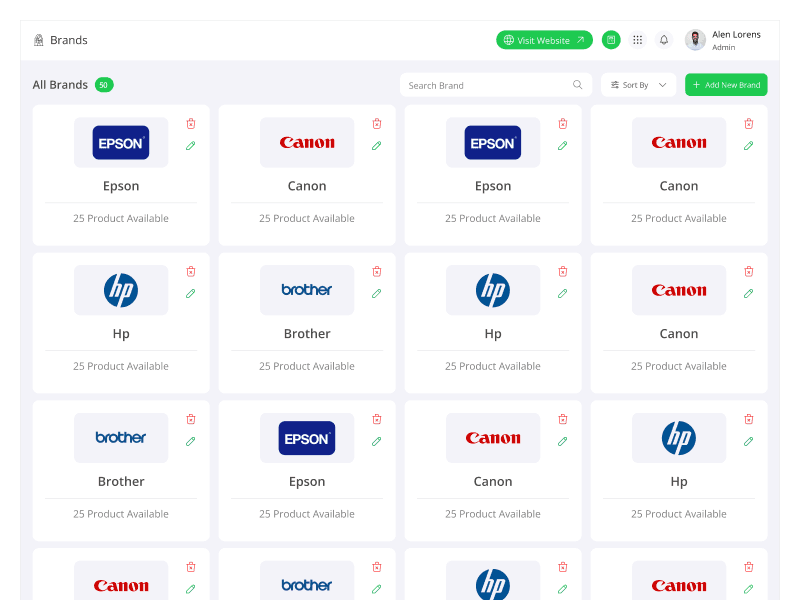
Task: Click the Brother name in second row
Action: (307, 334)
